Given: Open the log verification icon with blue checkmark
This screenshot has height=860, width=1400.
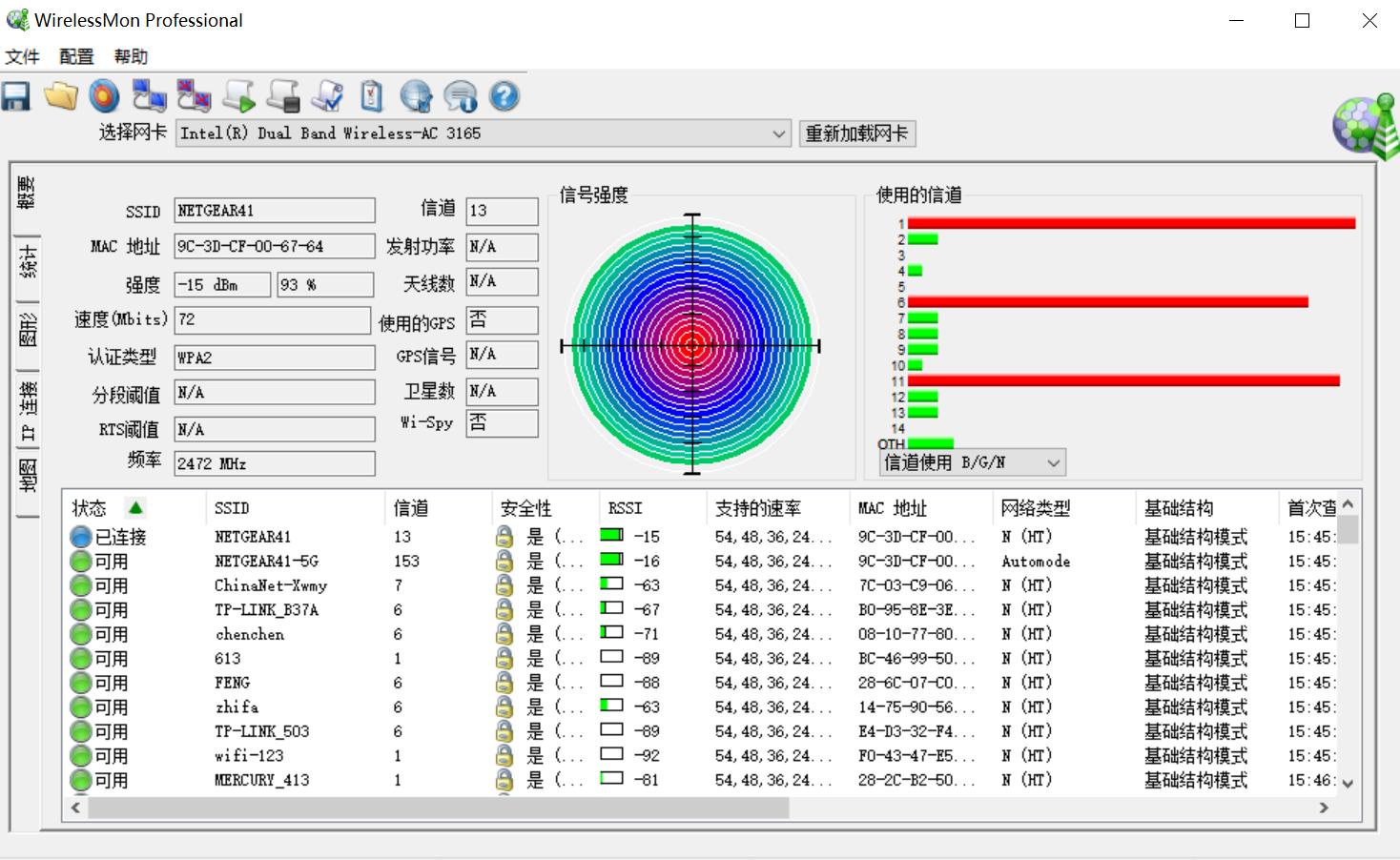Looking at the screenshot, I should pyautogui.click(x=326, y=96).
